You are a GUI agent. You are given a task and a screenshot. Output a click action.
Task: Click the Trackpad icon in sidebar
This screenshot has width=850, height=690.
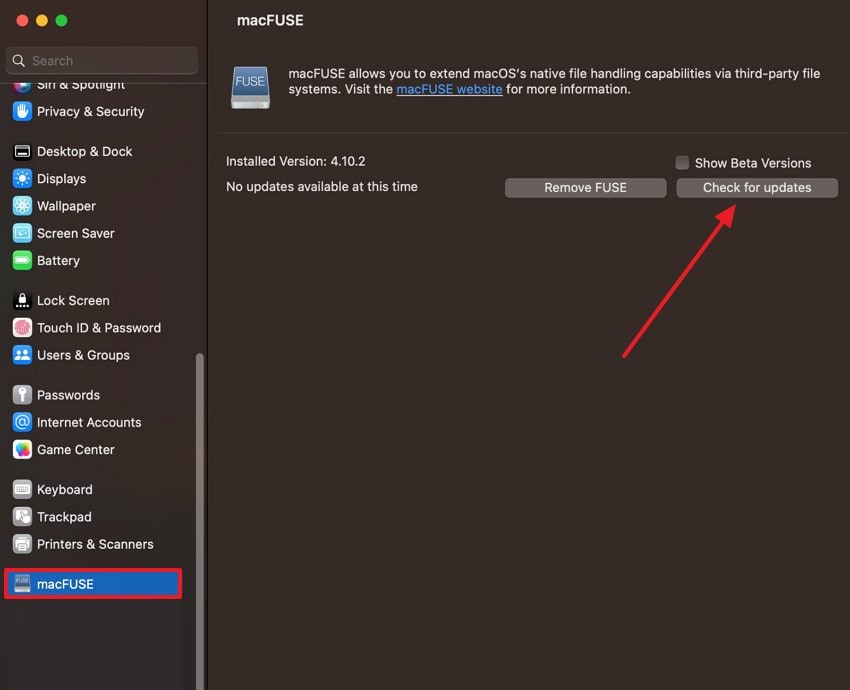tap(22, 517)
